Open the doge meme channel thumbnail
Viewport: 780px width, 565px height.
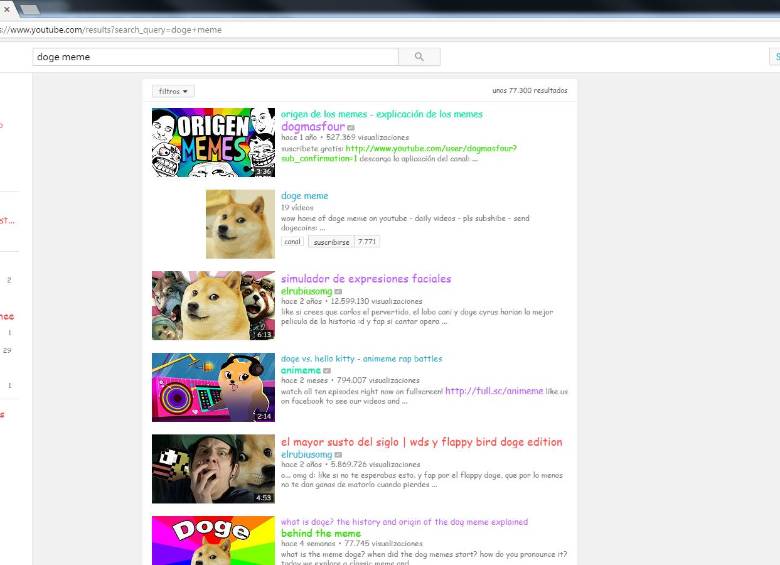point(240,224)
